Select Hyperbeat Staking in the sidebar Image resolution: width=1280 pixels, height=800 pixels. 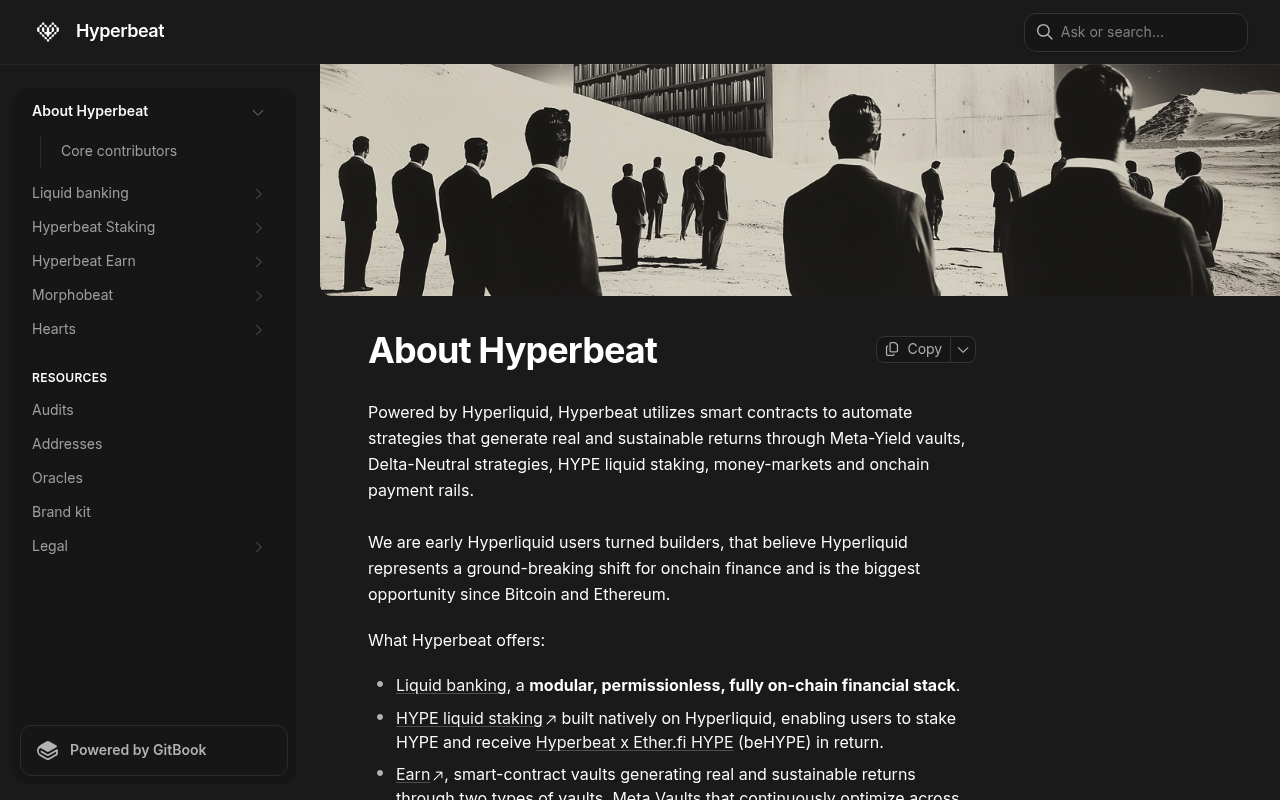[x=93, y=227]
